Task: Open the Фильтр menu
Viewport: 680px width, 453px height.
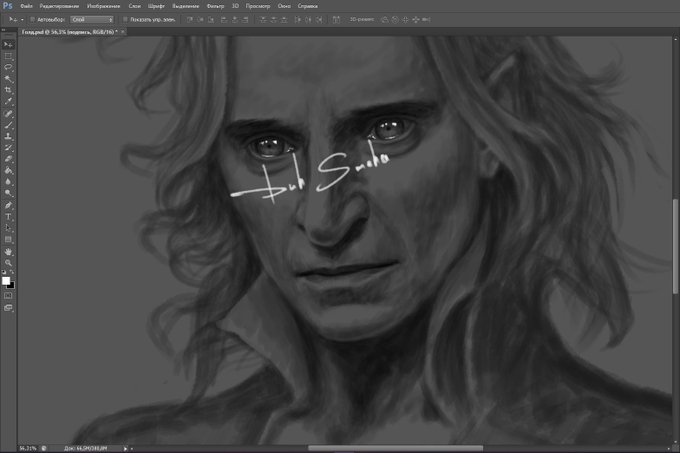Action: 216,6
